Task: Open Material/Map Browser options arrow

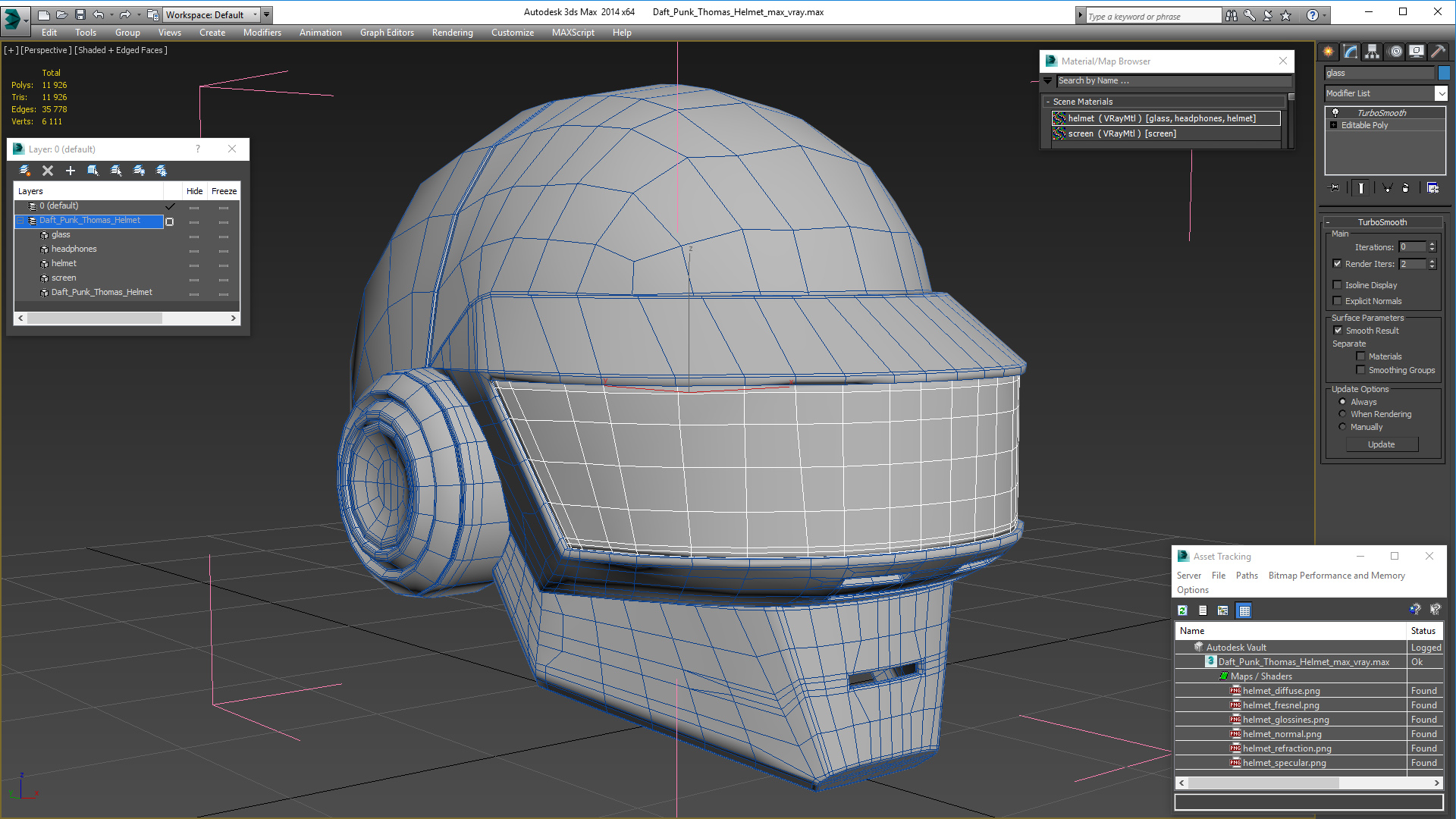Action: (1048, 81)
